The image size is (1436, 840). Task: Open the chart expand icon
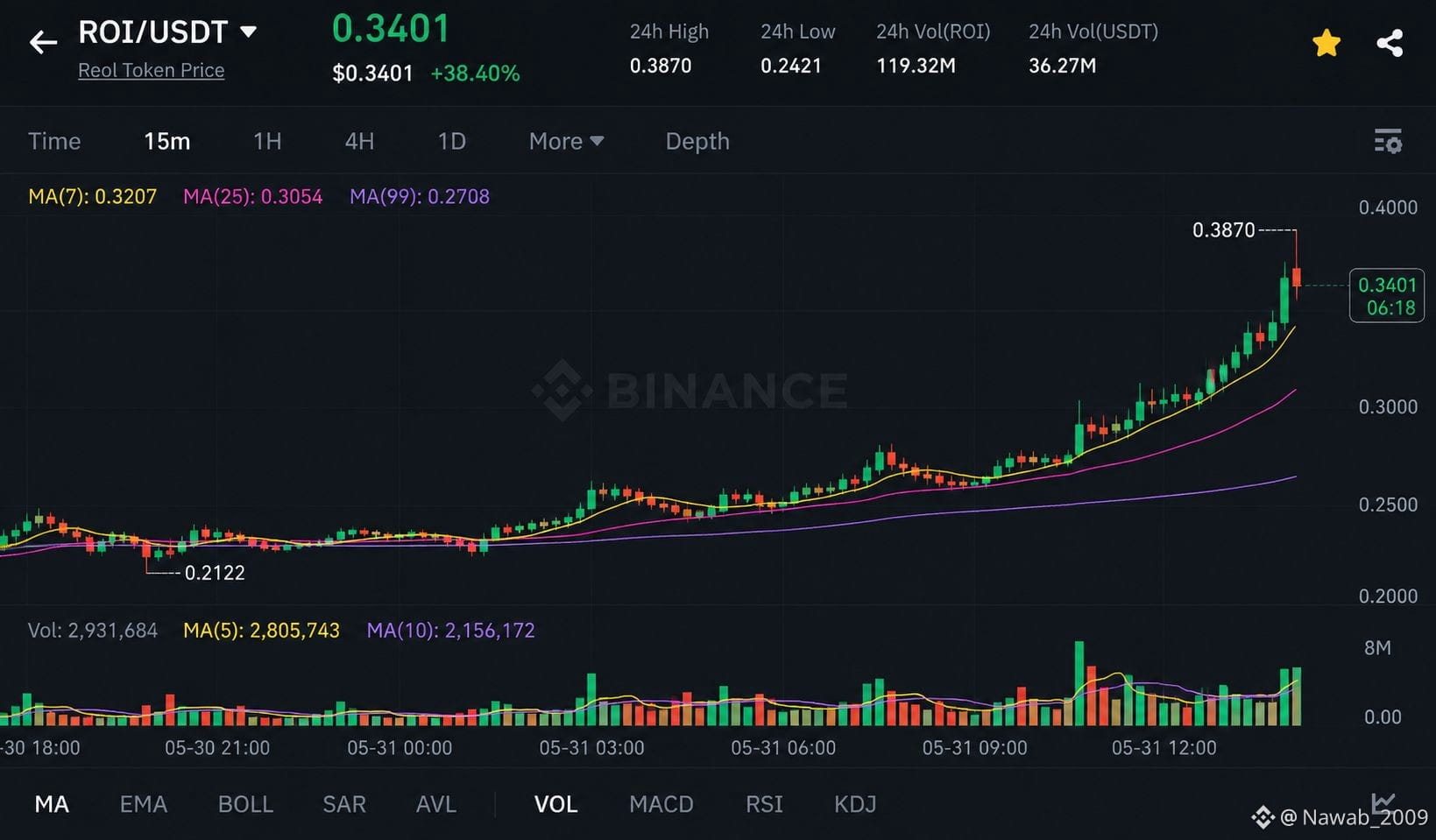(x=1383, y=801)
